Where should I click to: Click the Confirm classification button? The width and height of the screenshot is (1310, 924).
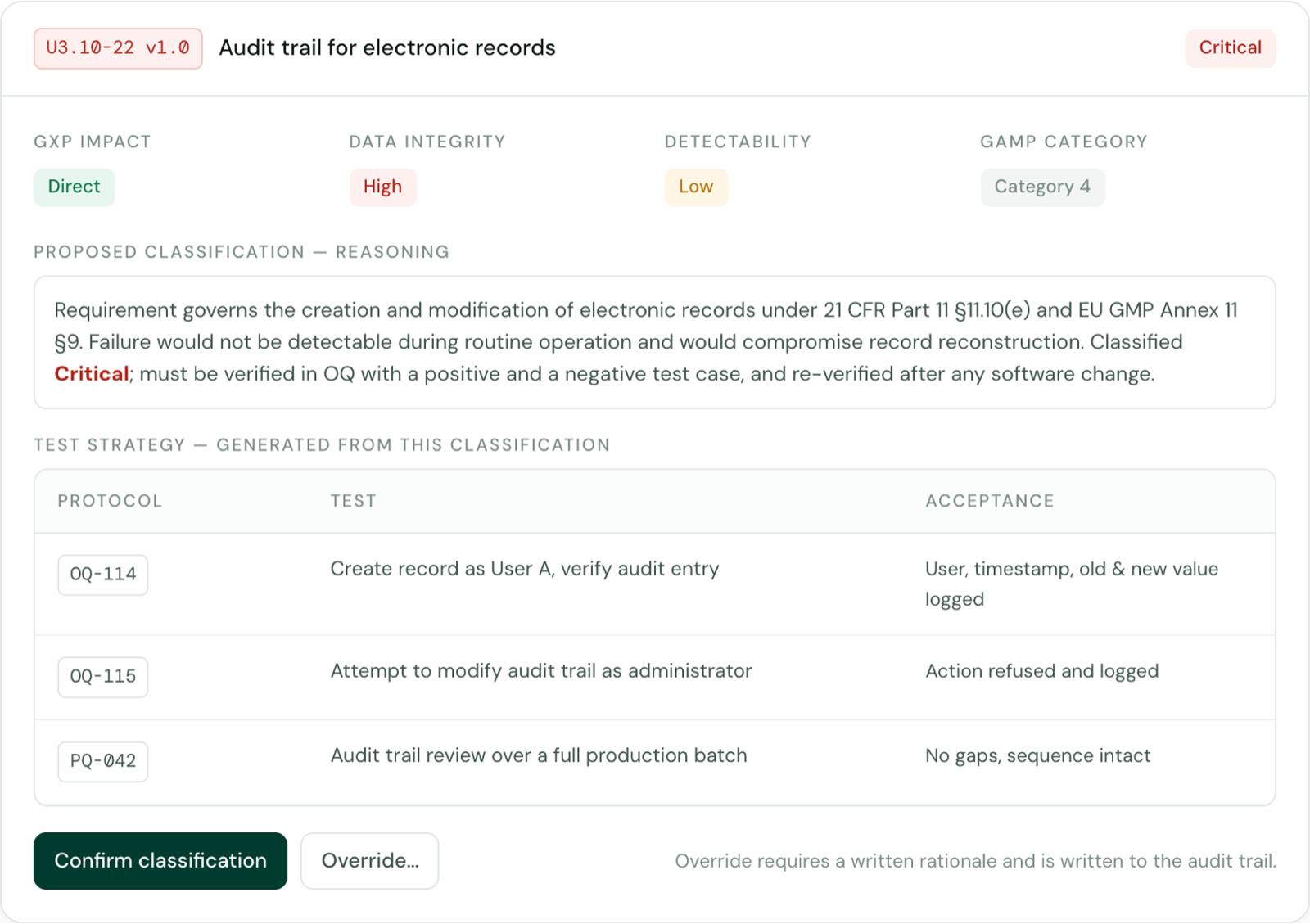(160, 860)
